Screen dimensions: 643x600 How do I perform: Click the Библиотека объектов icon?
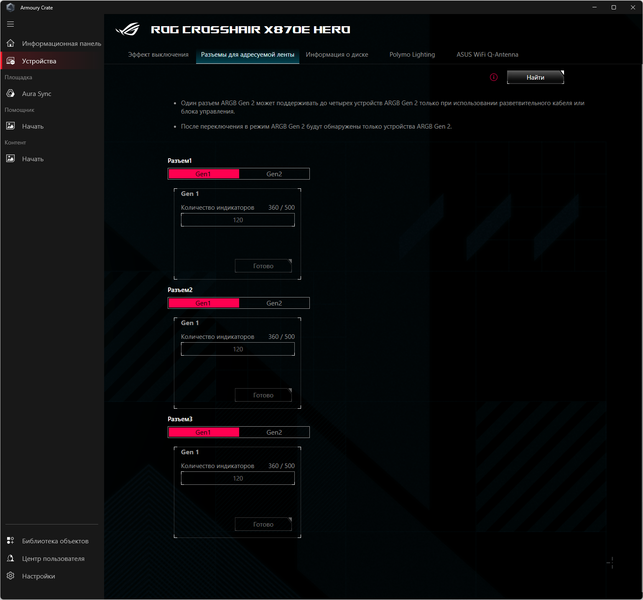click(x=11, y=541)
